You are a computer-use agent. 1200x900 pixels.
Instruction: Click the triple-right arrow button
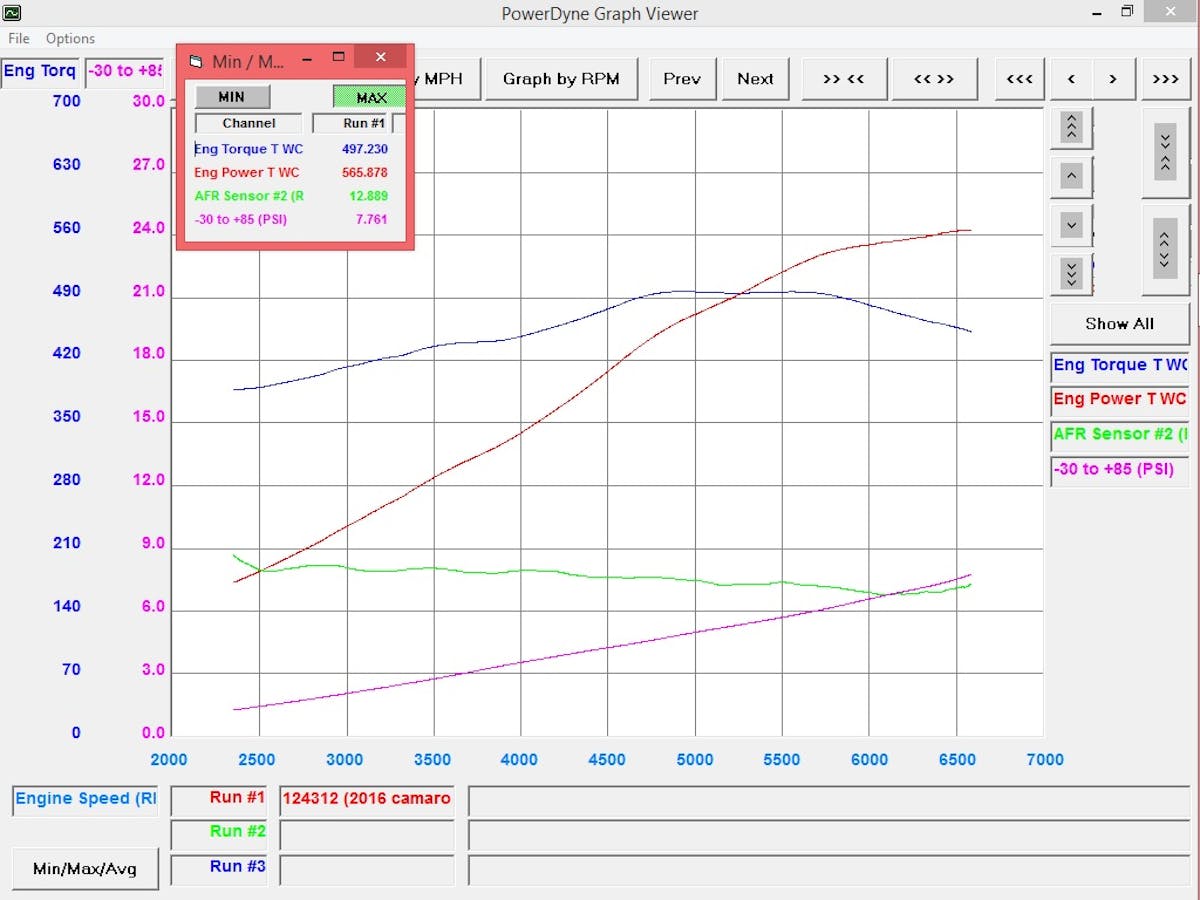point(1165,79)
